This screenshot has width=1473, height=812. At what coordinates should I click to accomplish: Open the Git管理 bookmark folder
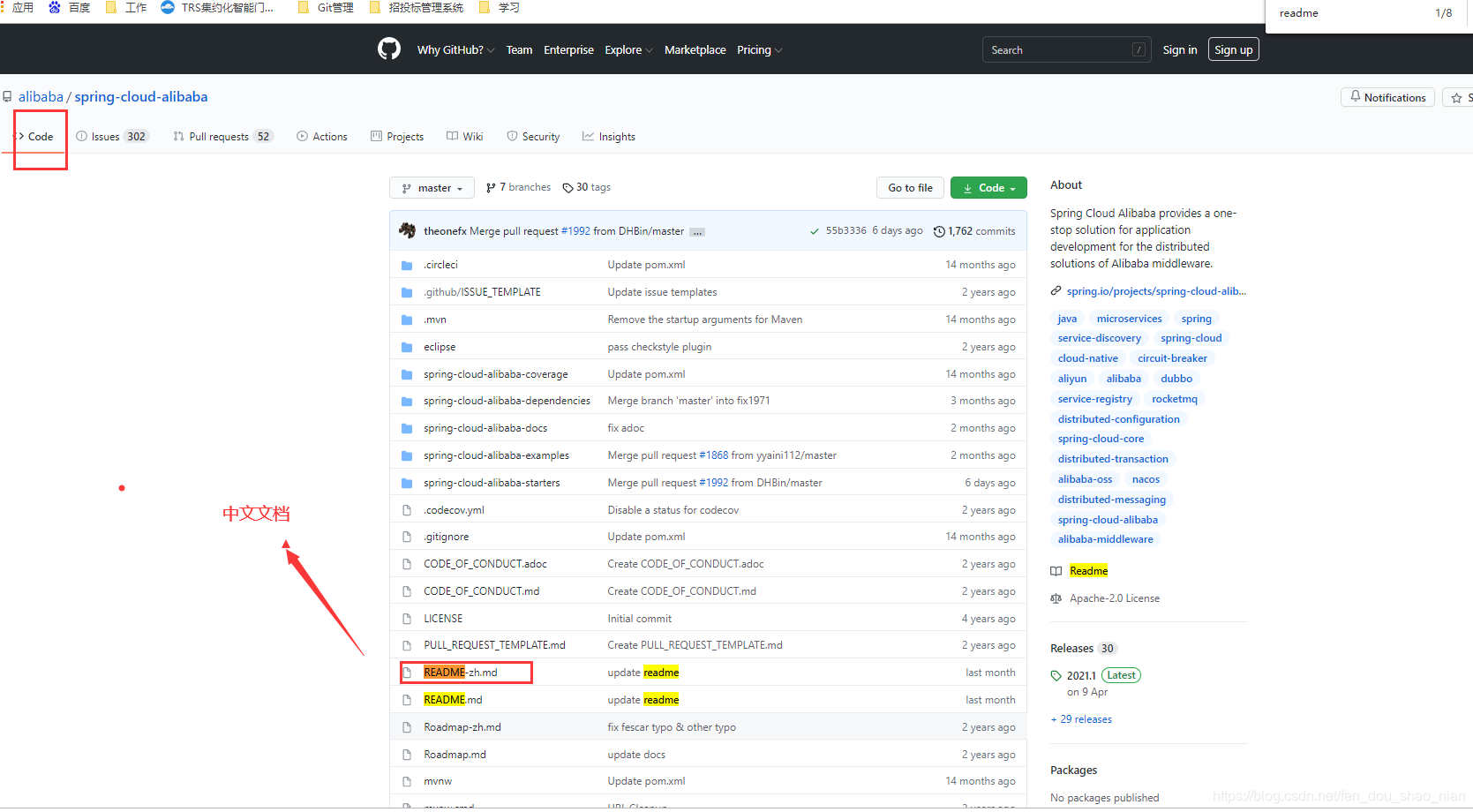click(x=327, y=7)
